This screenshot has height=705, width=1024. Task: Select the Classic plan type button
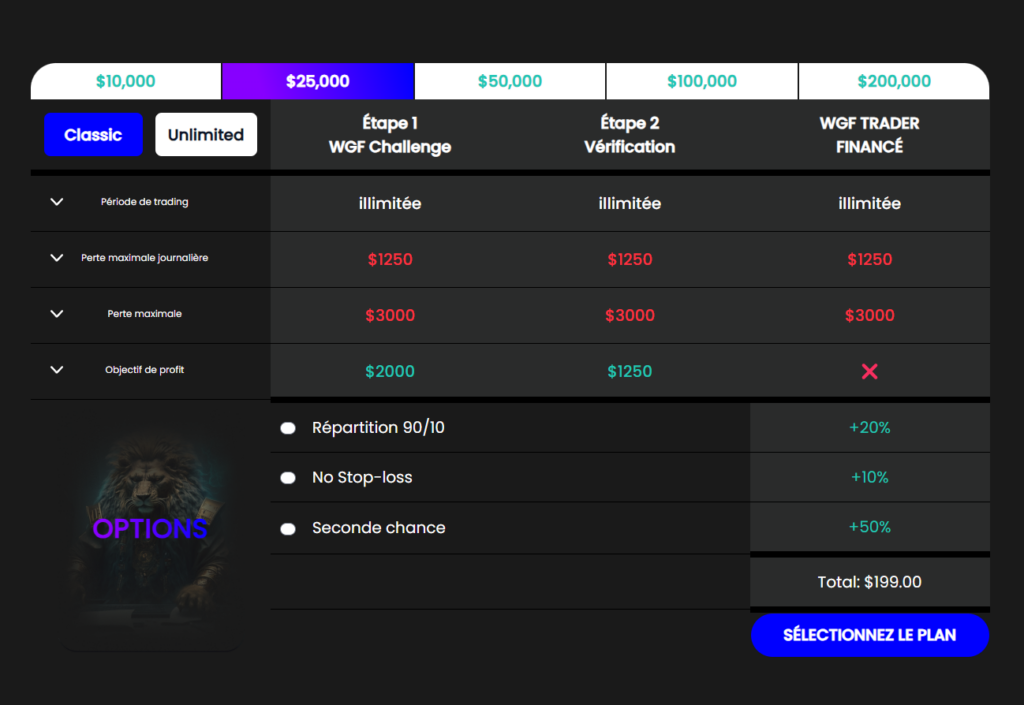(93, 135)
